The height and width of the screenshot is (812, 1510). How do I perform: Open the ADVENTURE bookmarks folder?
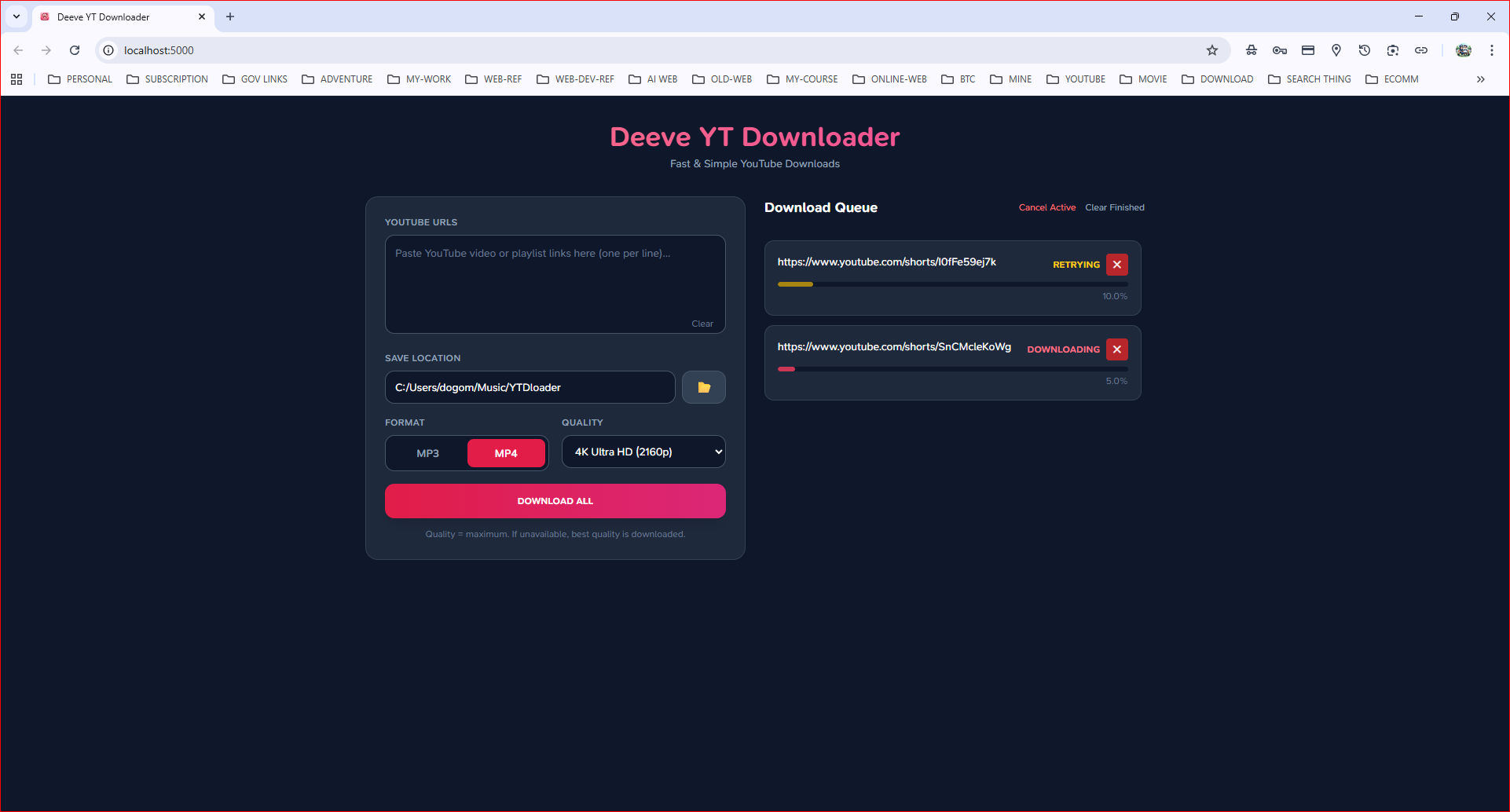coord(338,79)
